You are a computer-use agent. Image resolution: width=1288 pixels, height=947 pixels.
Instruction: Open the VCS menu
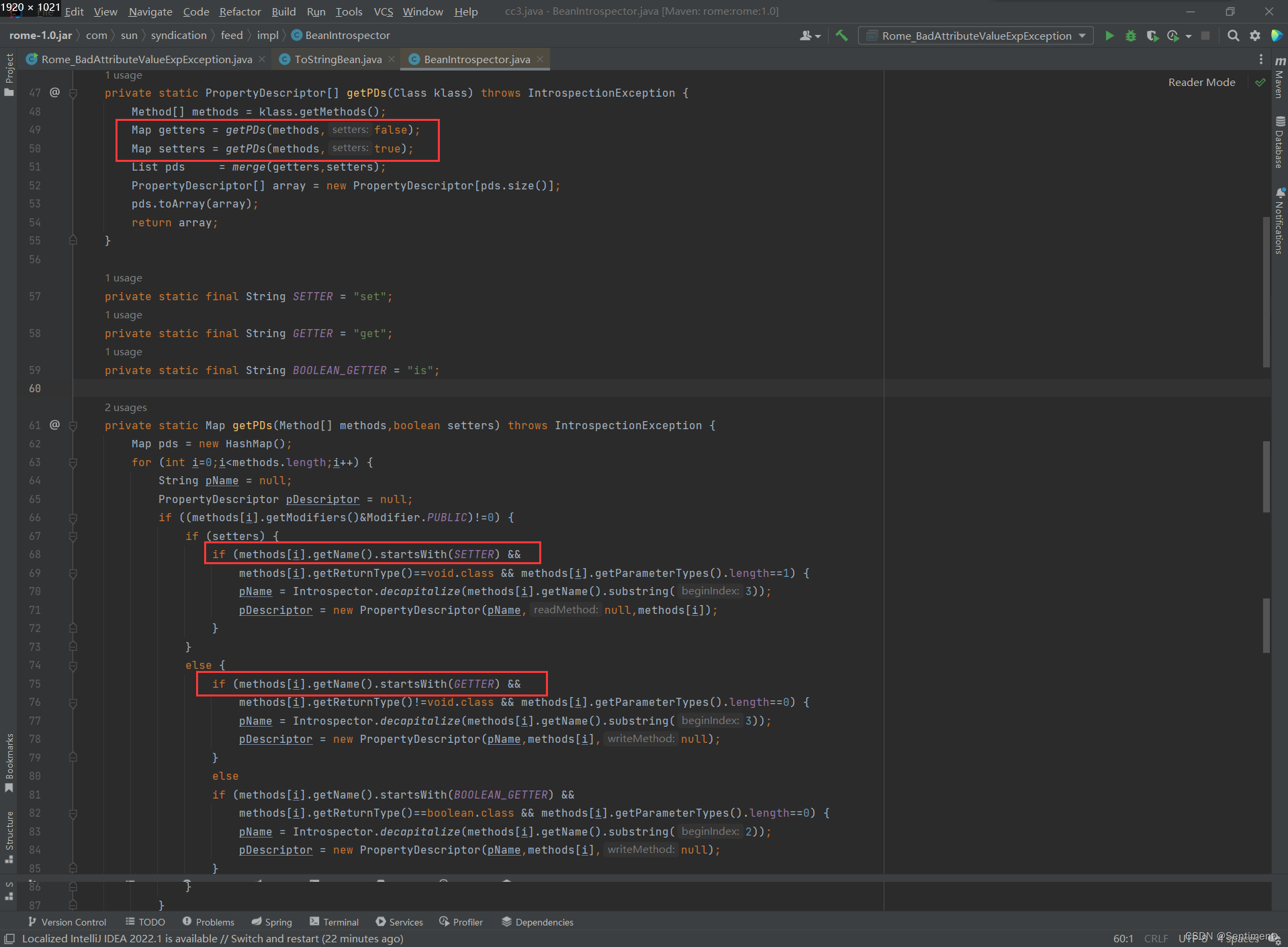pyautogui.click(x=383, y=11)
